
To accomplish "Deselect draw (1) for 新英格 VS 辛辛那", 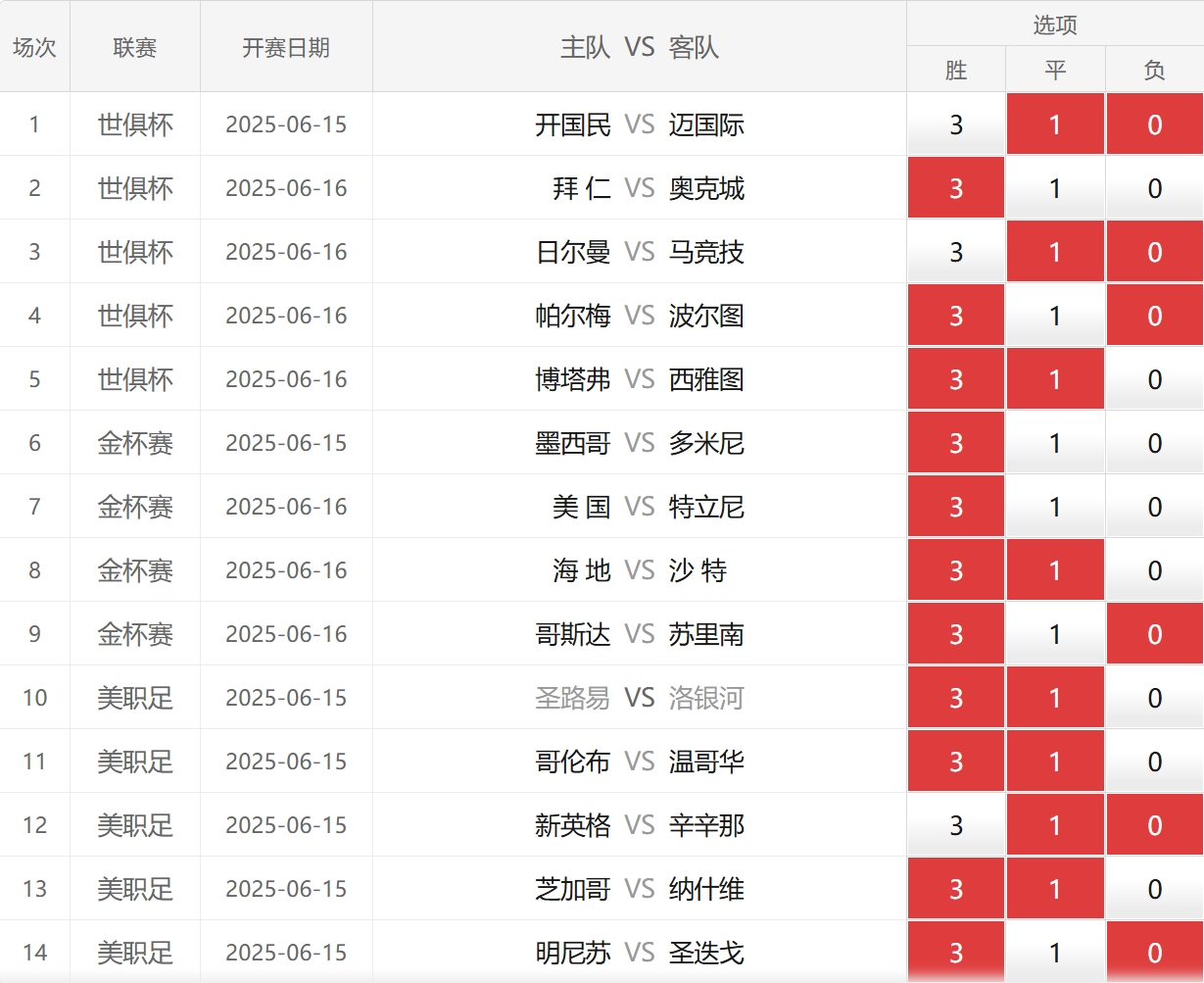I will click(1055, 825).
